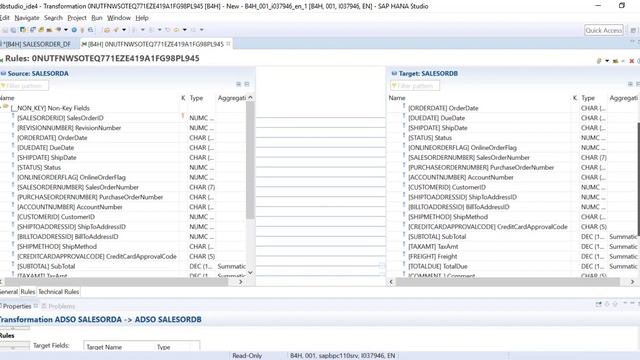Open the Project menu
Viewport: 640px width, 360px height.
[x=77, y=18]
